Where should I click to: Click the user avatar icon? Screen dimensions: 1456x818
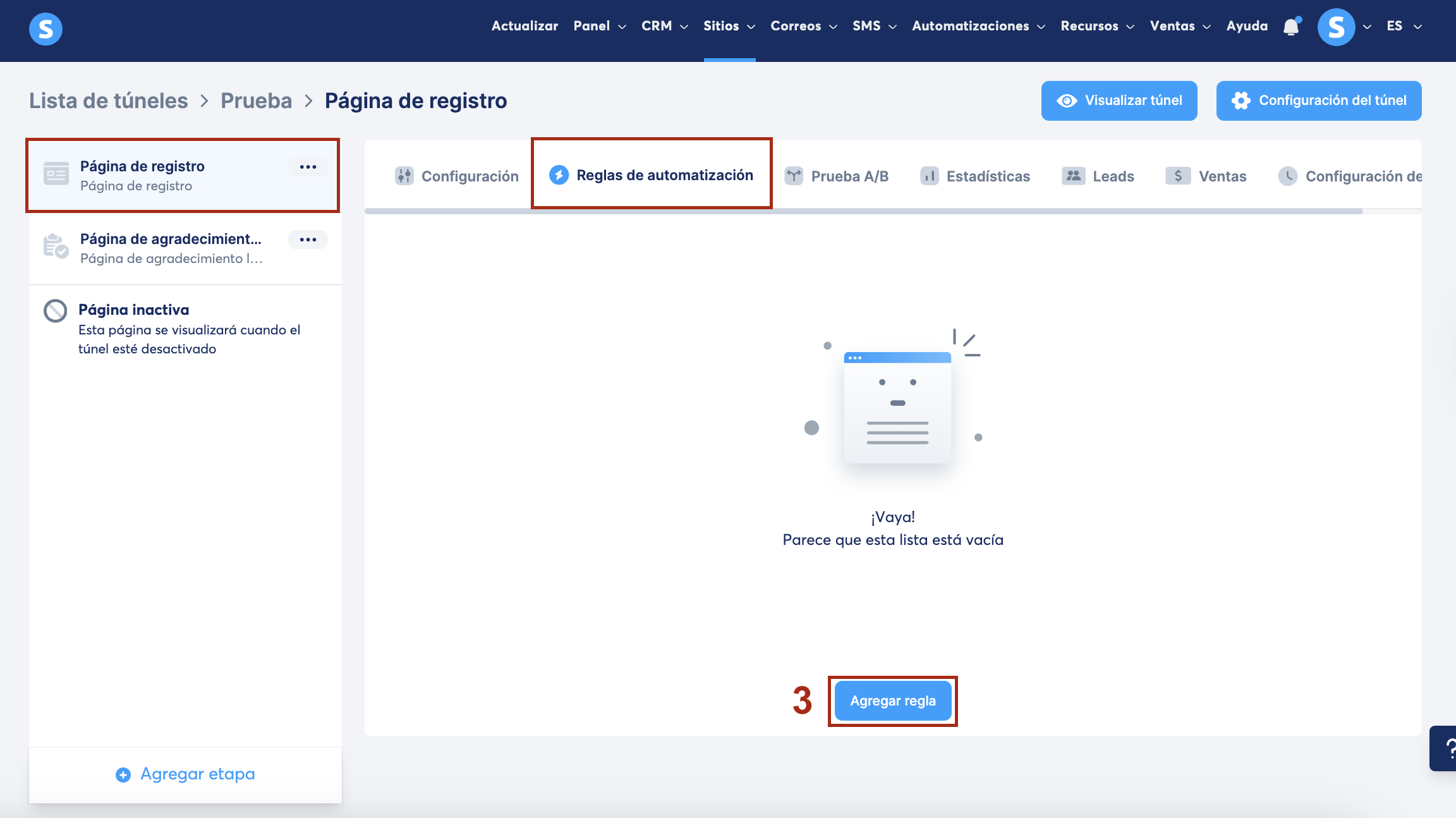[1336, 27]
